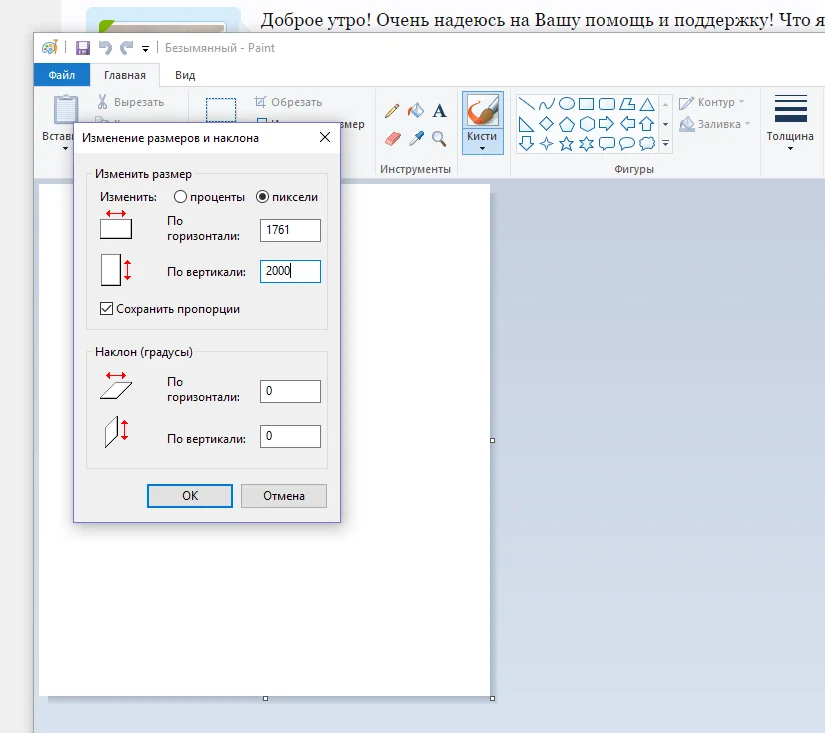
Task: Select the Text tool letter A
Action: [439, 111]
